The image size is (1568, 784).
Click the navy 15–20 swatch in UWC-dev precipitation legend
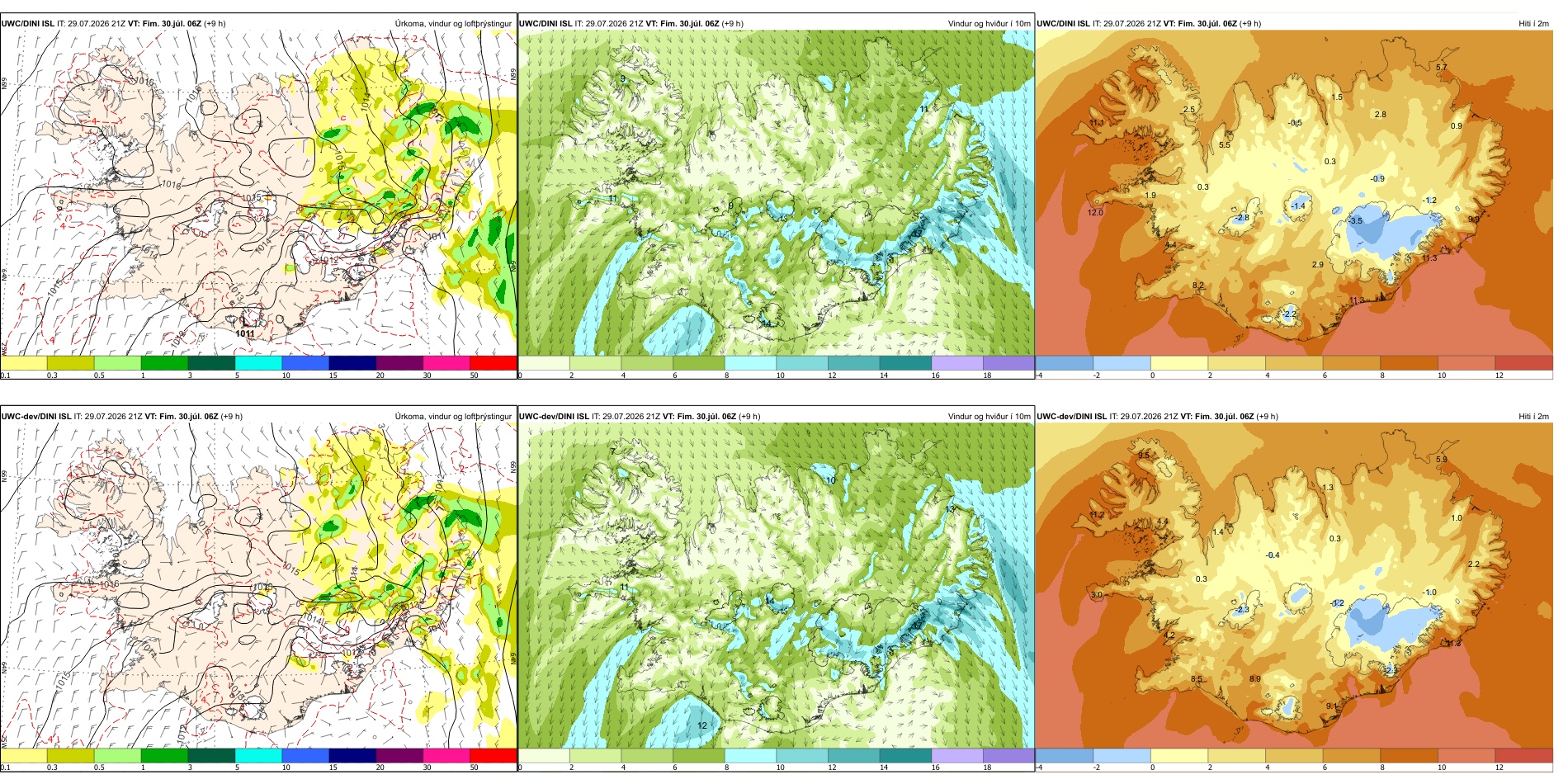pyautogui.click(x=352, y=756)
